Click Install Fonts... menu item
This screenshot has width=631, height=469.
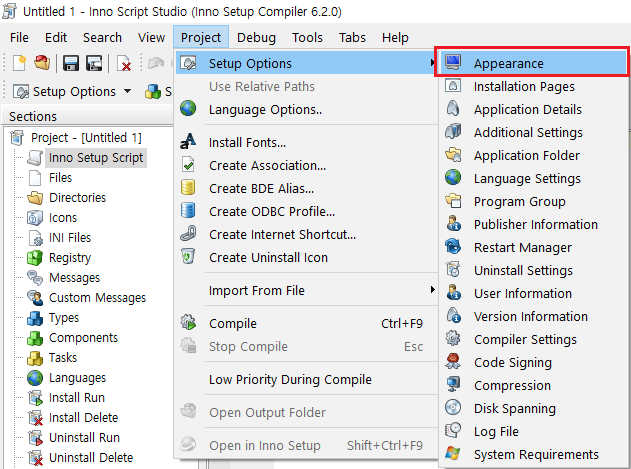(307, 143)
